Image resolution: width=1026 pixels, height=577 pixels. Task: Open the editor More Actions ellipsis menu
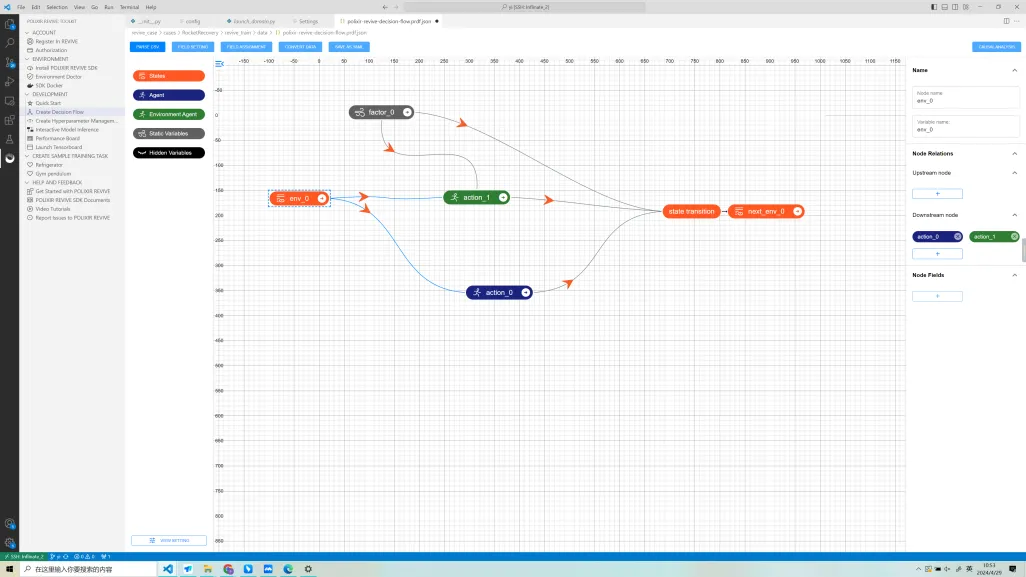[x=1017, y=21]
